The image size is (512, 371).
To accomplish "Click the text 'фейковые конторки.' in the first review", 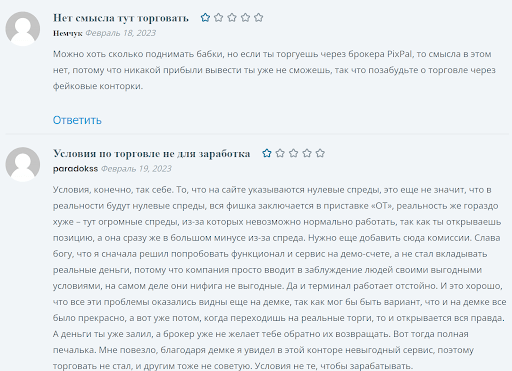I will click(98, 86).
